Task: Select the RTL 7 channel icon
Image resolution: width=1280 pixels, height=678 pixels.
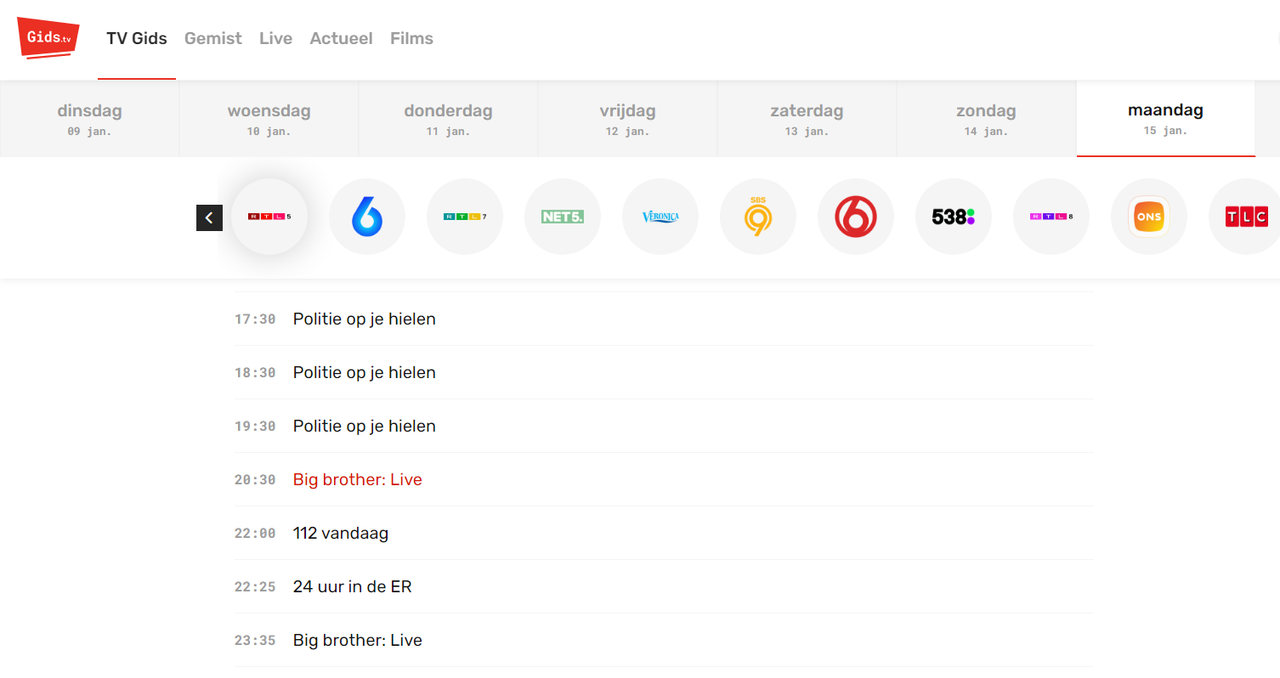Action: click(465, 217)
